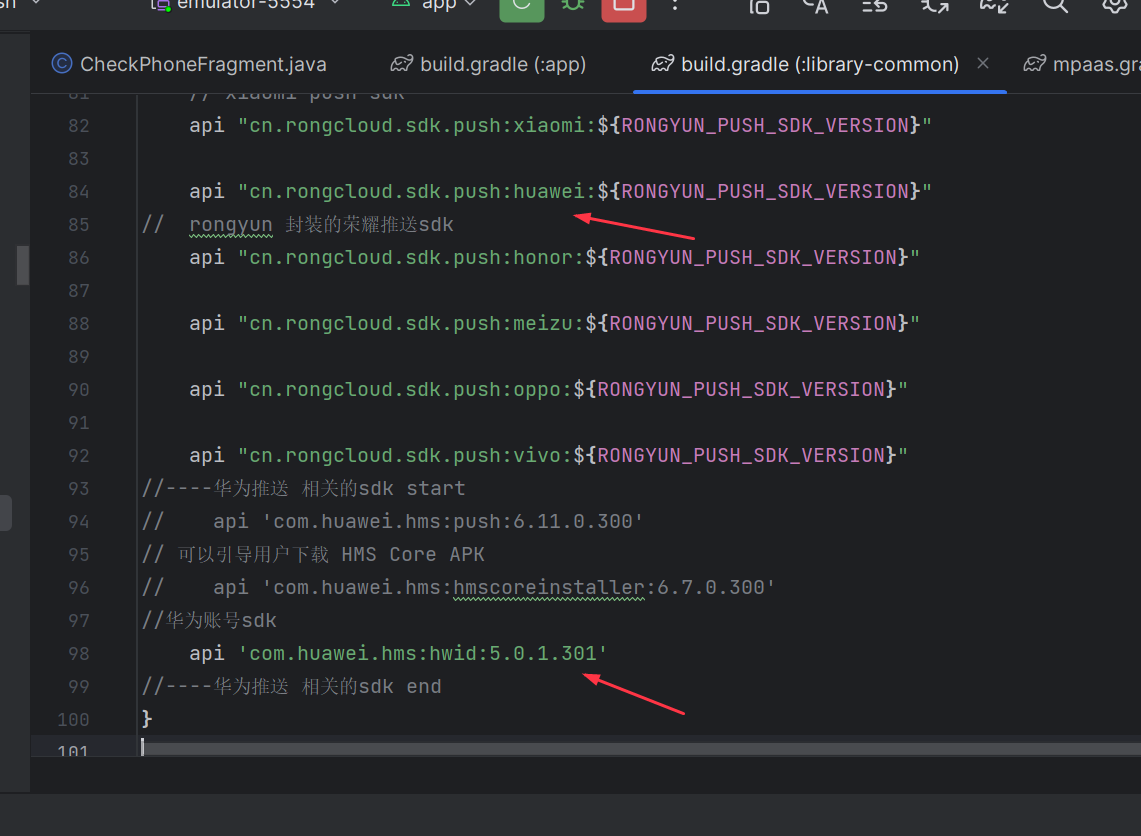Stop the running app with red button
The image size is (1141, 836).
[624, 7]
